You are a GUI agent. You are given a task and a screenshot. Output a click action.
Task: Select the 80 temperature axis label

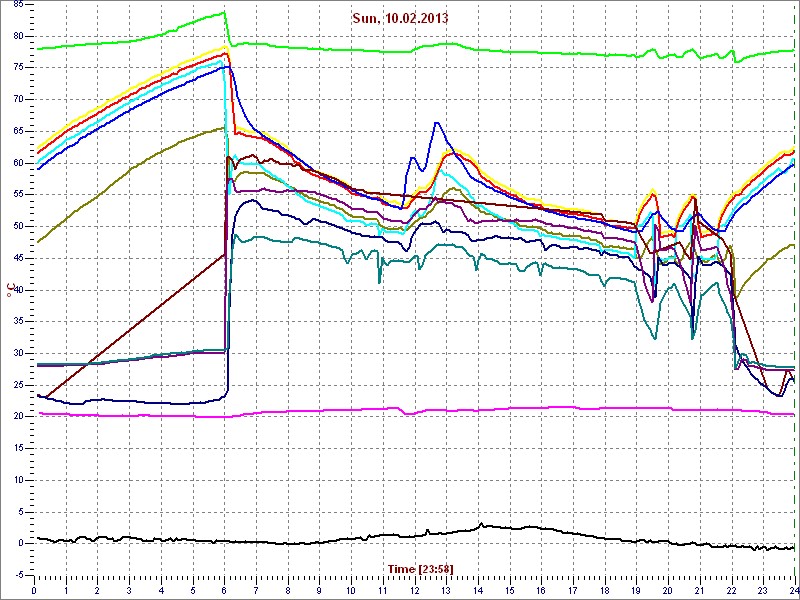click(x=17, y=36)
